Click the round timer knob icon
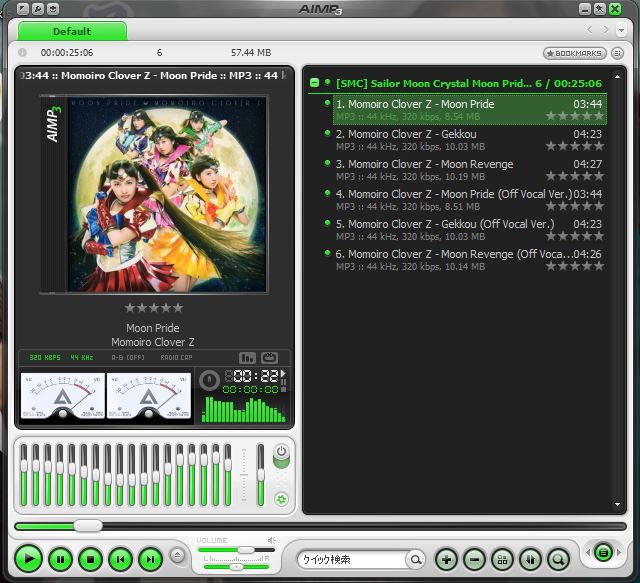 (x=209, y=381)
